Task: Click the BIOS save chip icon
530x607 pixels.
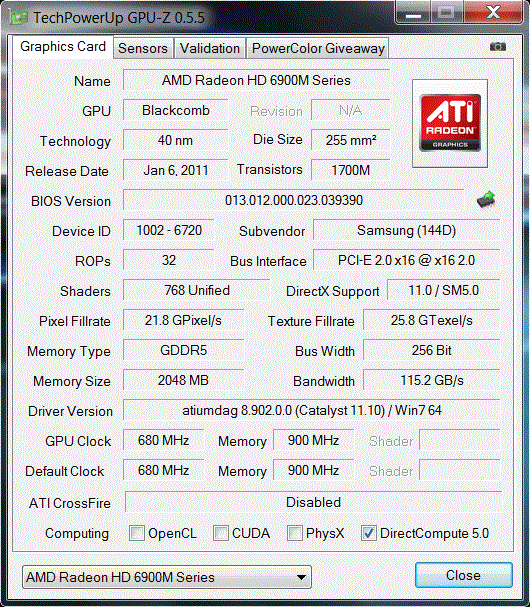Action: click(x=486, y=200)
